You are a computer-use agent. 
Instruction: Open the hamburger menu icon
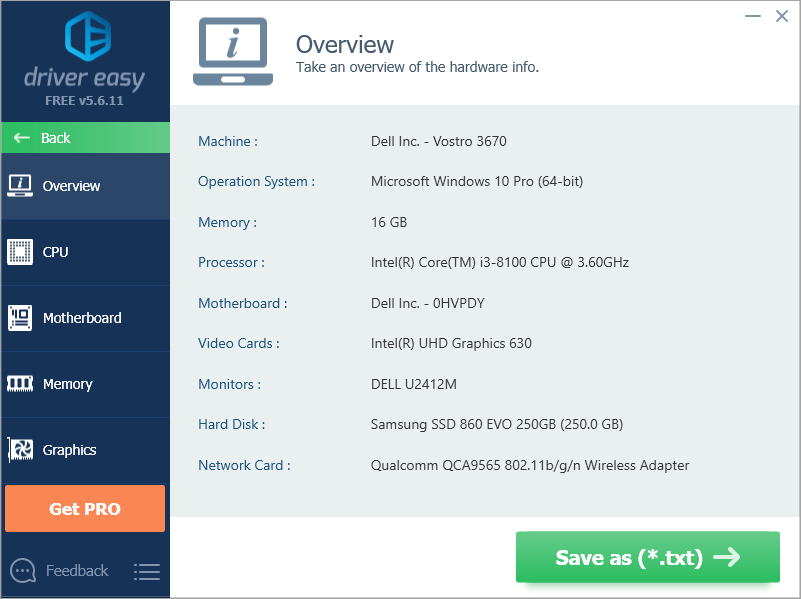pyautogui.click(x=147, y=571)
